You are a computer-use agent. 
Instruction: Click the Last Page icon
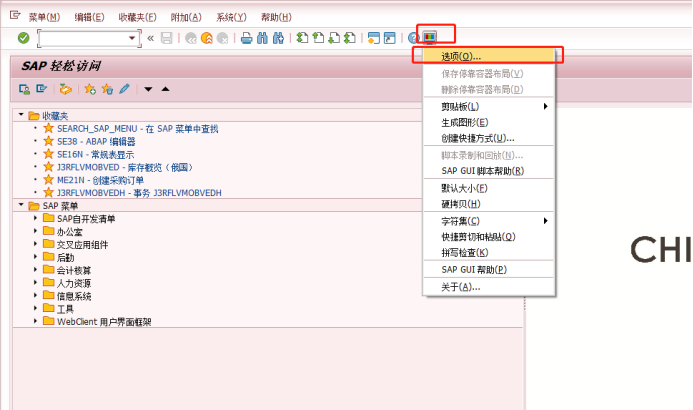click(x=350, y=38)
